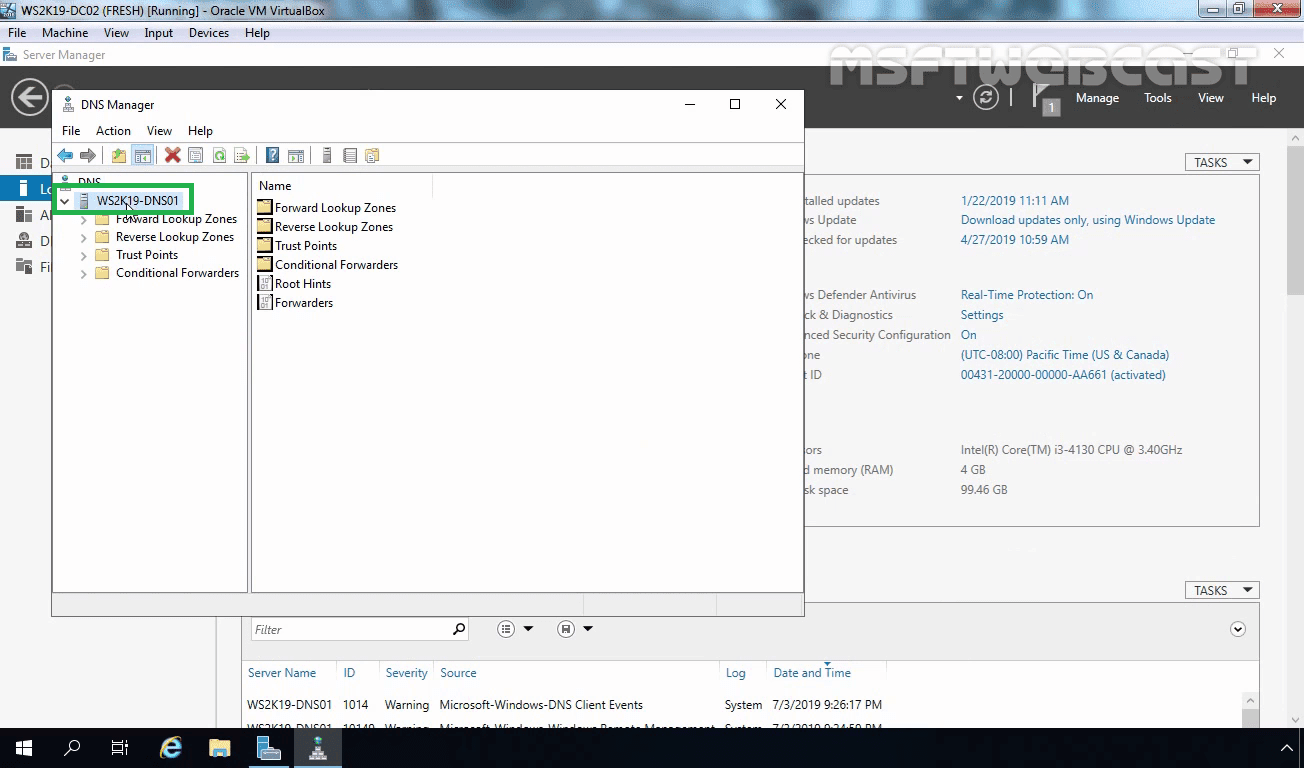This screenshot has width=1304, height=768.
Task: Select Trust Points tree node
Action: click(147, 255)
